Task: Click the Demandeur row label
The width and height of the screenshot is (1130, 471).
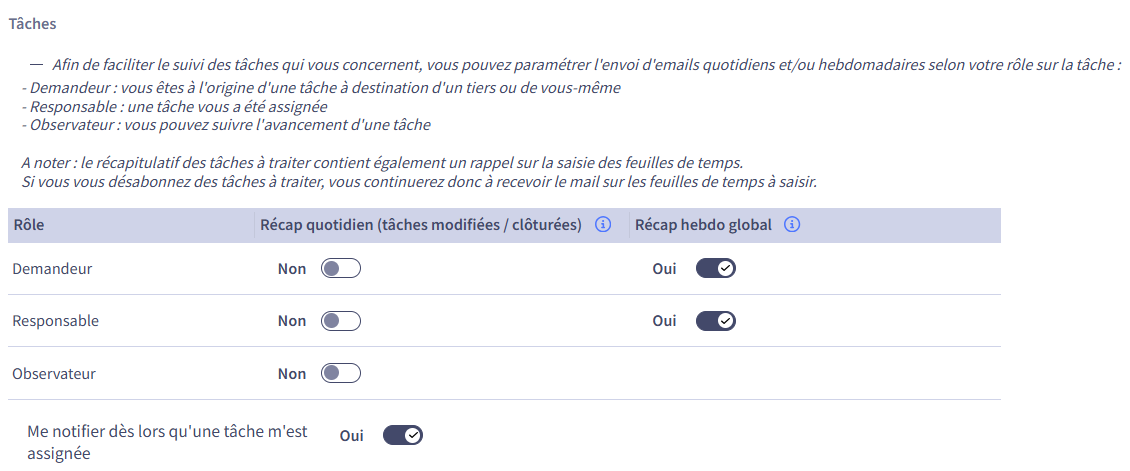Action: tap(53, 269)
